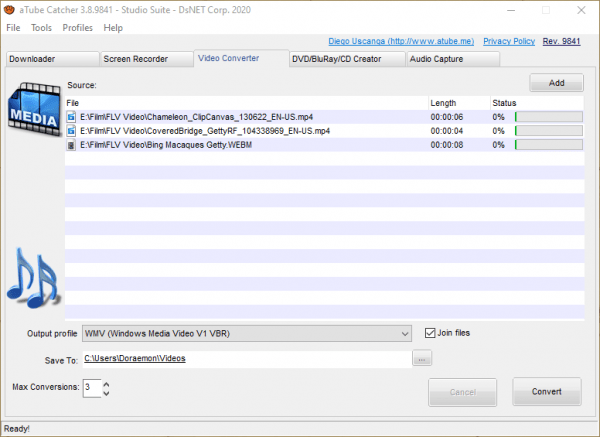Open the Help menu

113,28
